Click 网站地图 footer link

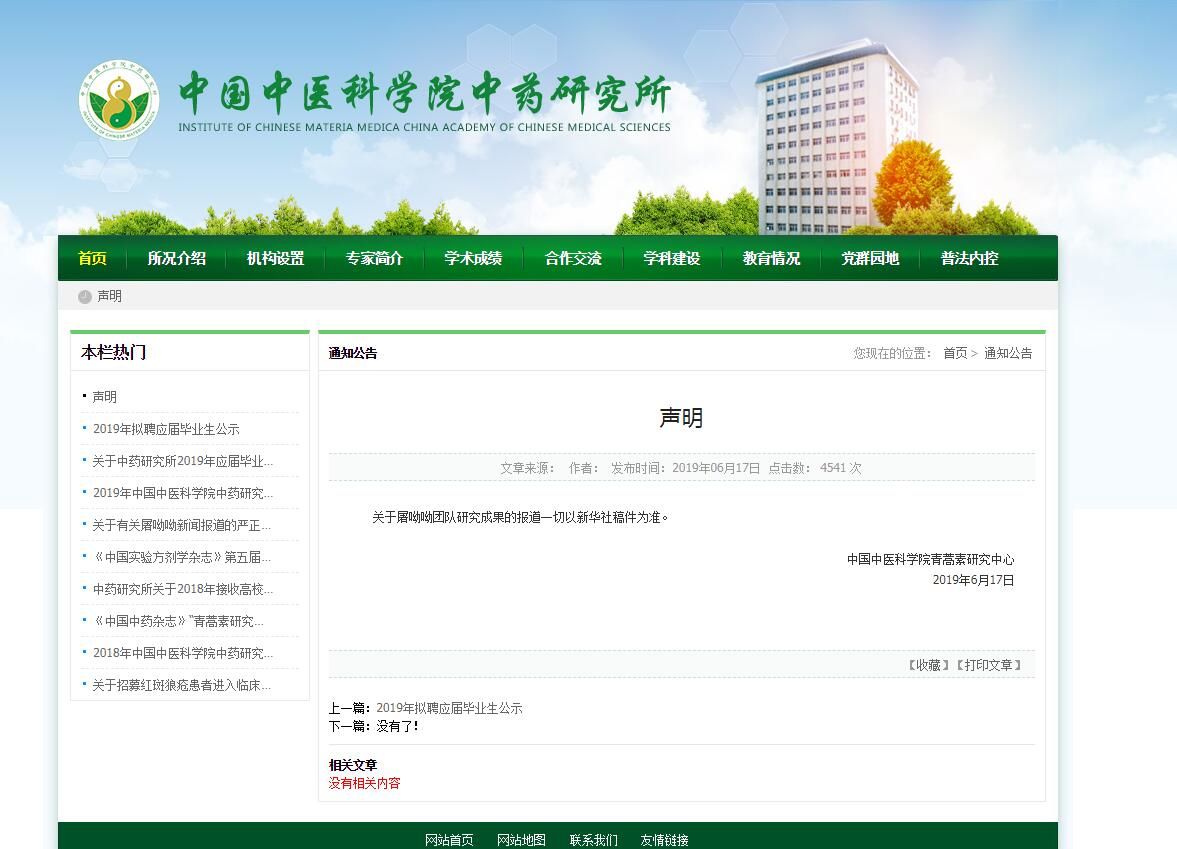[521, 840]
